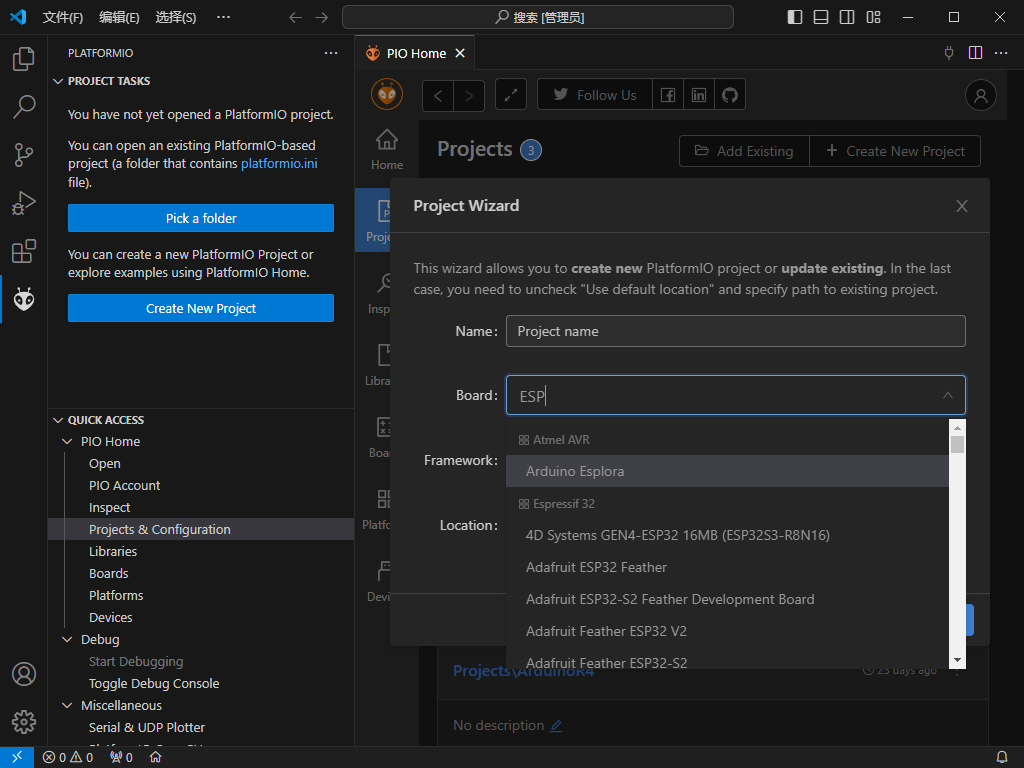The image size is (1024, 768).
Task: Edit project description pencil icon
Action: (x=556, y=726)
